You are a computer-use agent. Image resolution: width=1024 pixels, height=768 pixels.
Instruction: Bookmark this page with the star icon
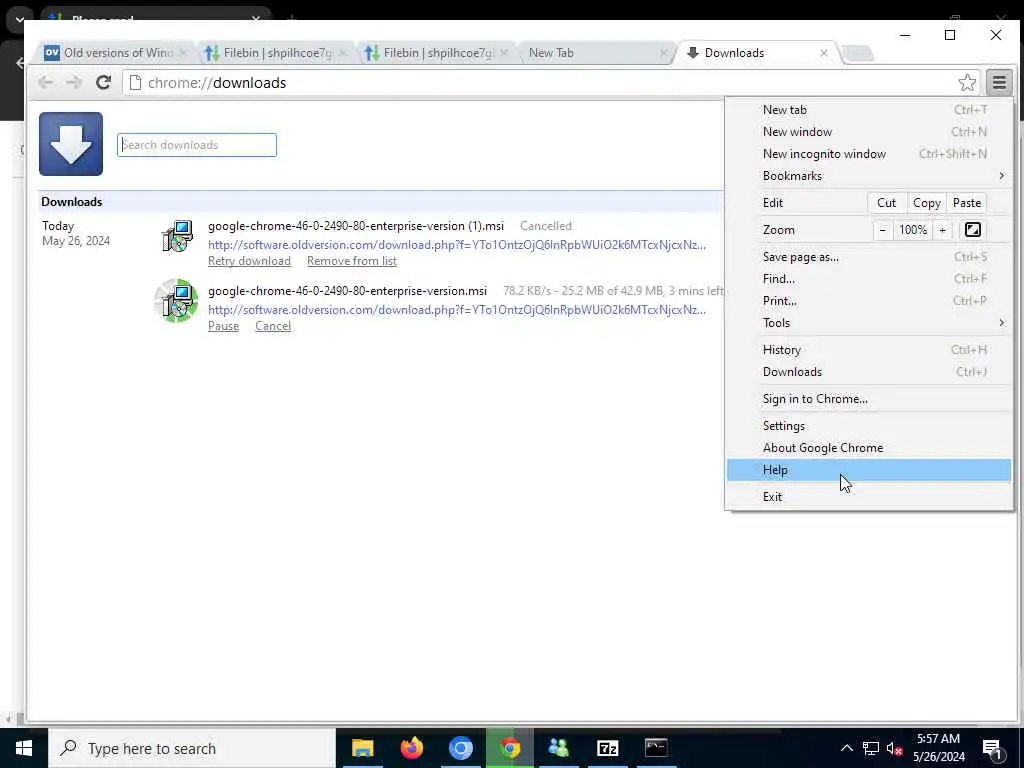coord(967,83)
